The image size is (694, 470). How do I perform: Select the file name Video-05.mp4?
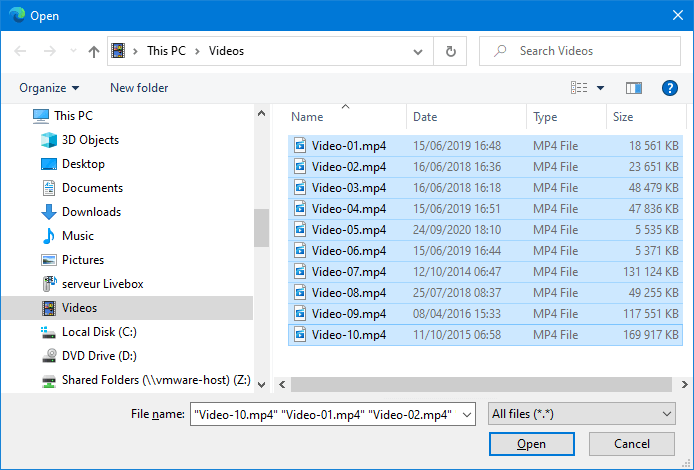[x=349, y=230]
